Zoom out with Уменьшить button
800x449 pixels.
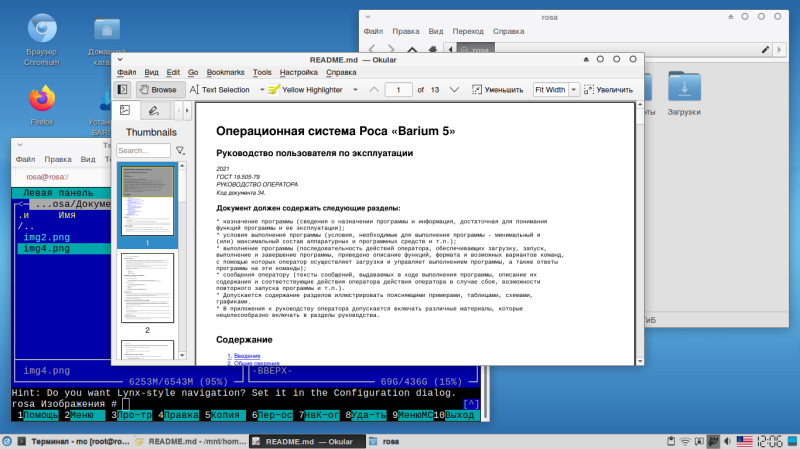pos(497,89)
